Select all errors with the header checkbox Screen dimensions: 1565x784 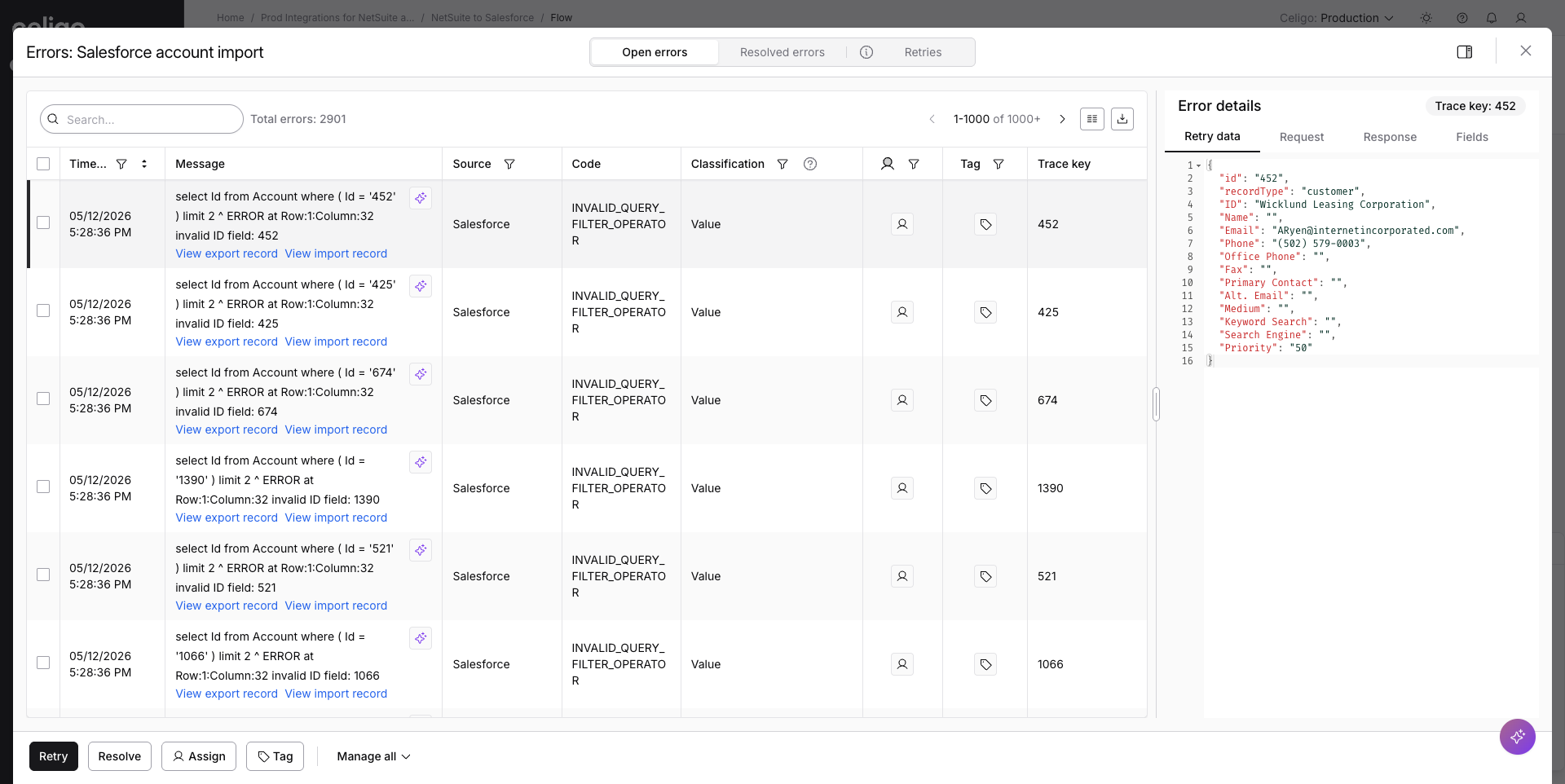[x=43, y=164]
